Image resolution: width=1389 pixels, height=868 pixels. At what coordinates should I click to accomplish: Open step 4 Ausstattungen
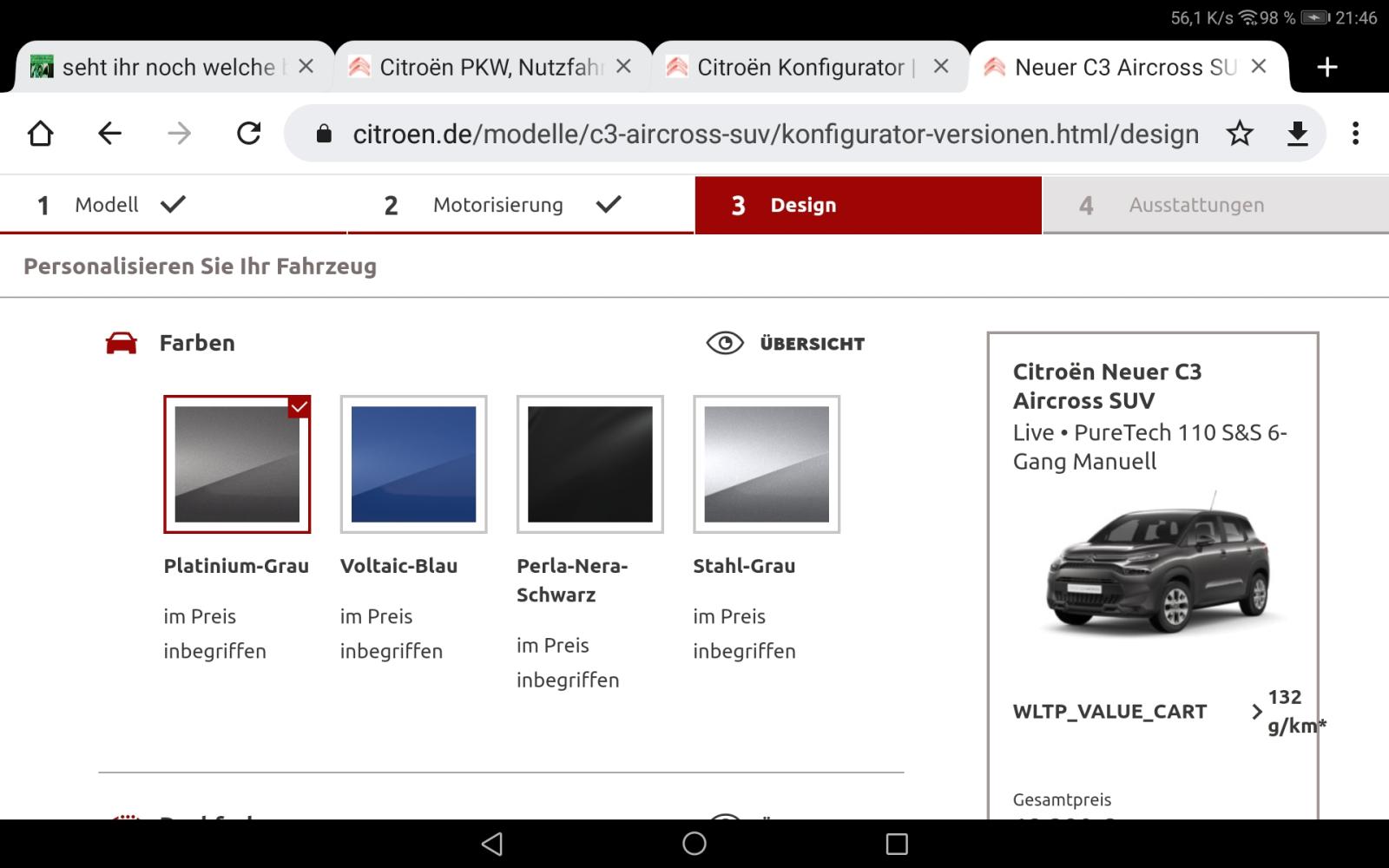point(1215,205)
